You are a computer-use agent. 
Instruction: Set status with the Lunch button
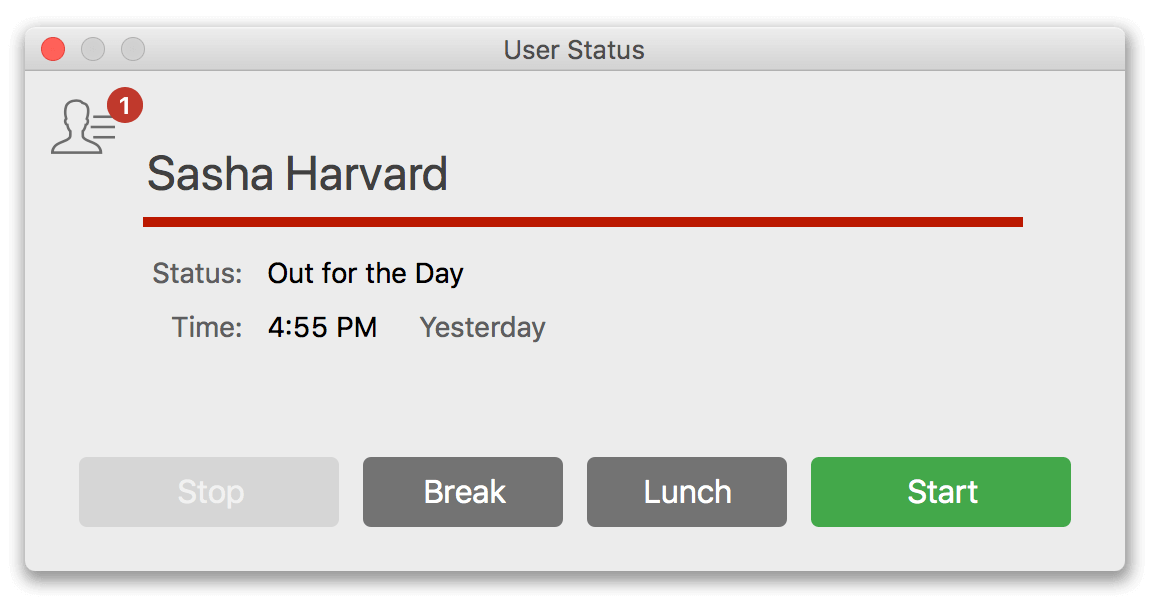687,491
